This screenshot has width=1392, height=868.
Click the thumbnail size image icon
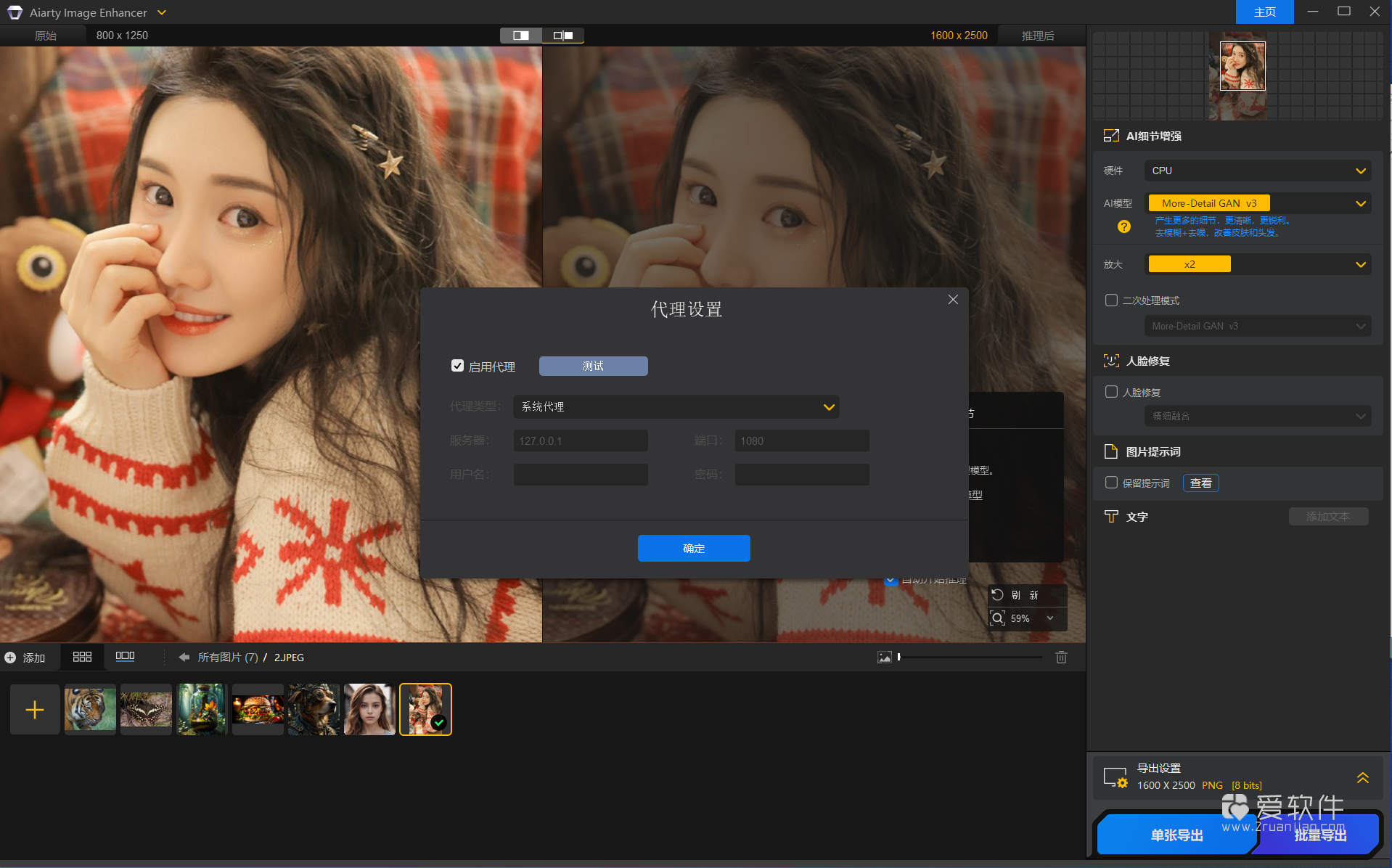(x=885, y=658)
